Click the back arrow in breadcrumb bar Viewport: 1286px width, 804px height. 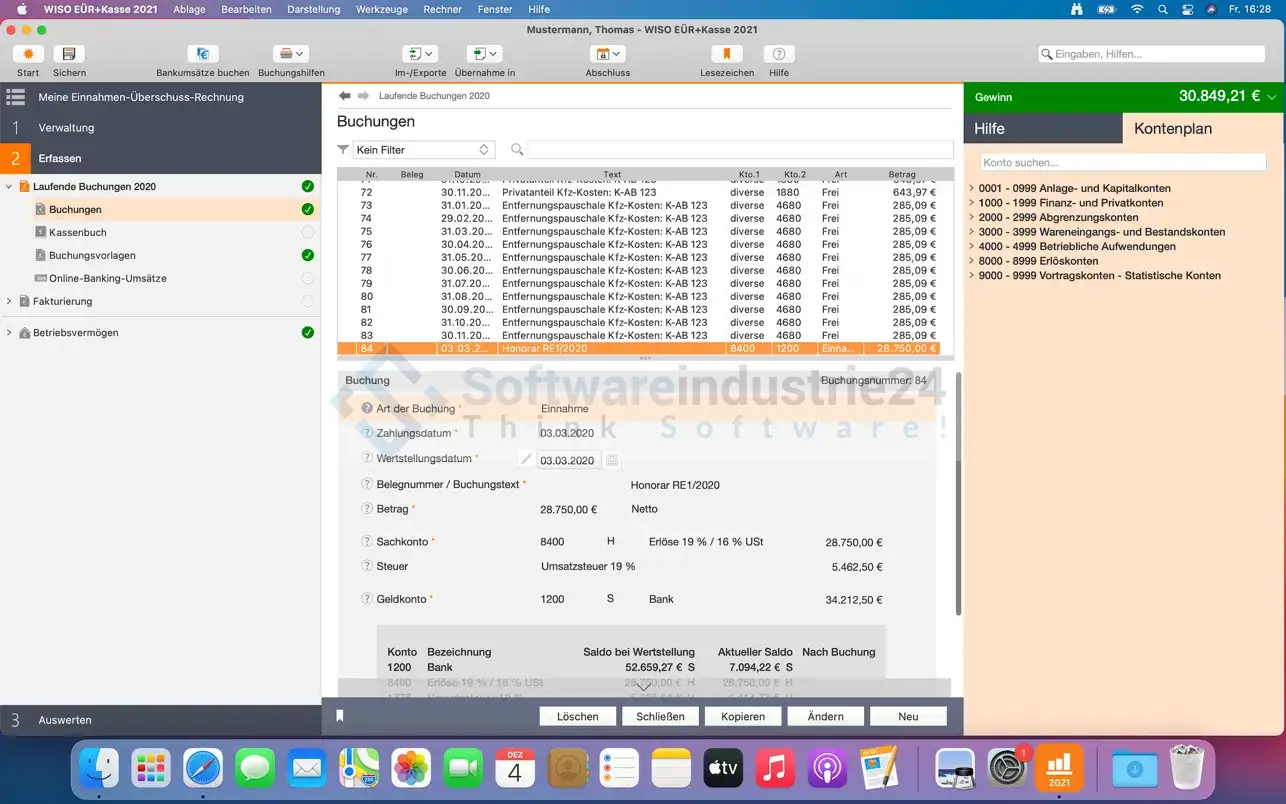tap(345, 96)
